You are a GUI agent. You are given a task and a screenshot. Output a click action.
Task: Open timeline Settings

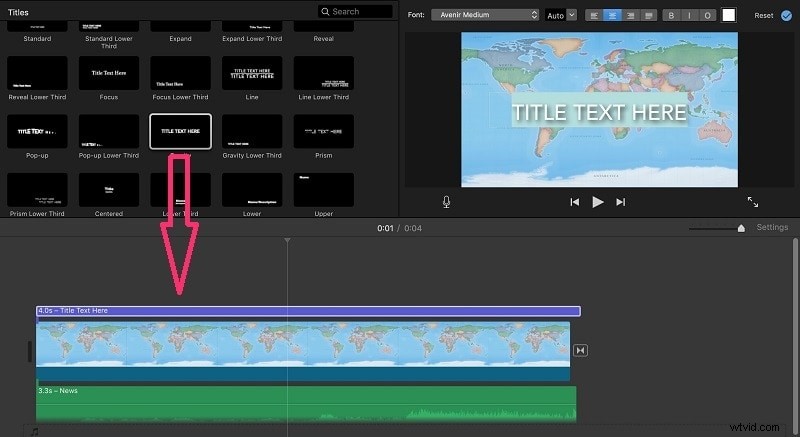[772, 227]
